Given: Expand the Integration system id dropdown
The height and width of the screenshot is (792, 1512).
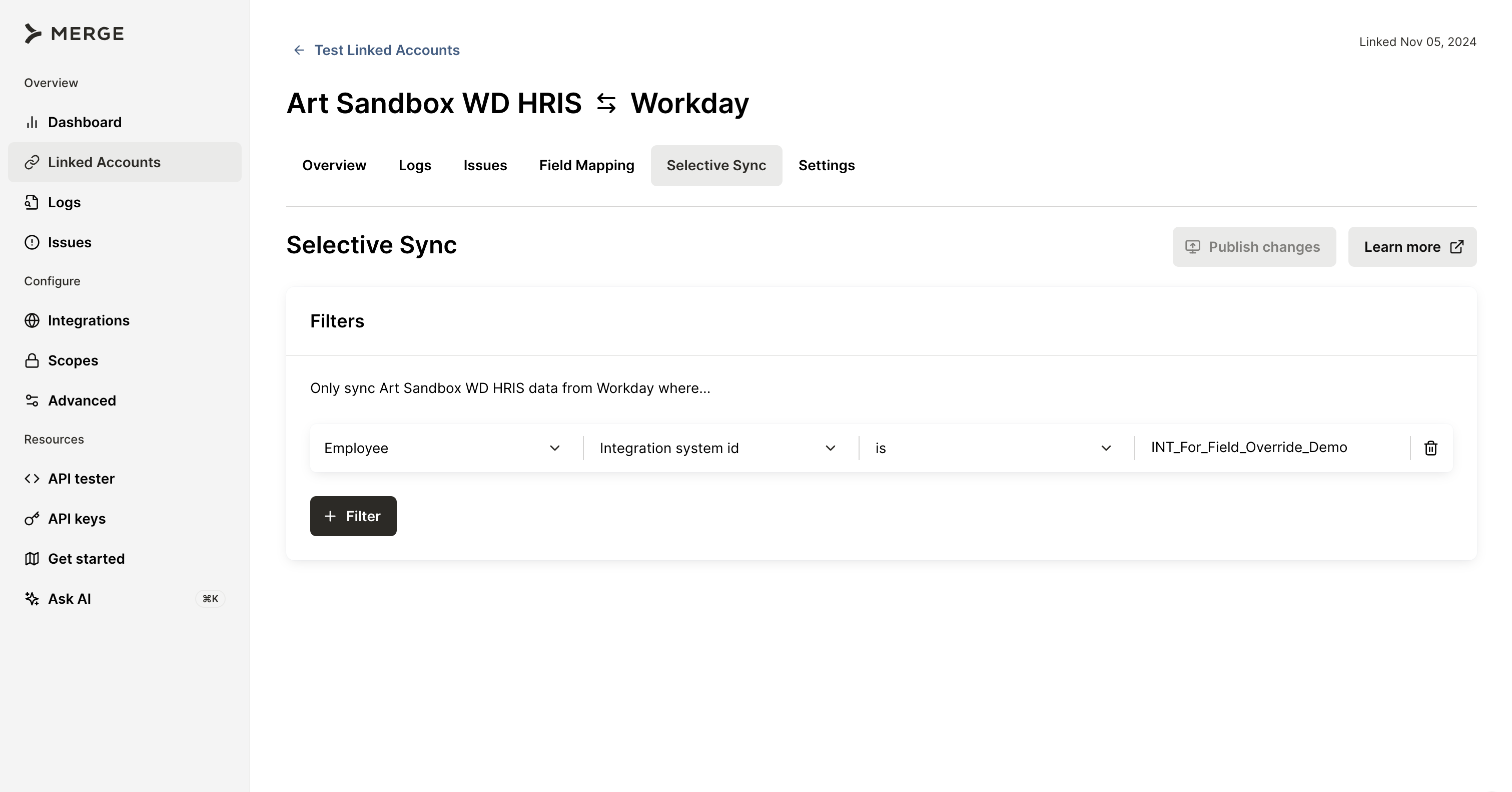Looking at the screenshot, I should pos(717,449).
